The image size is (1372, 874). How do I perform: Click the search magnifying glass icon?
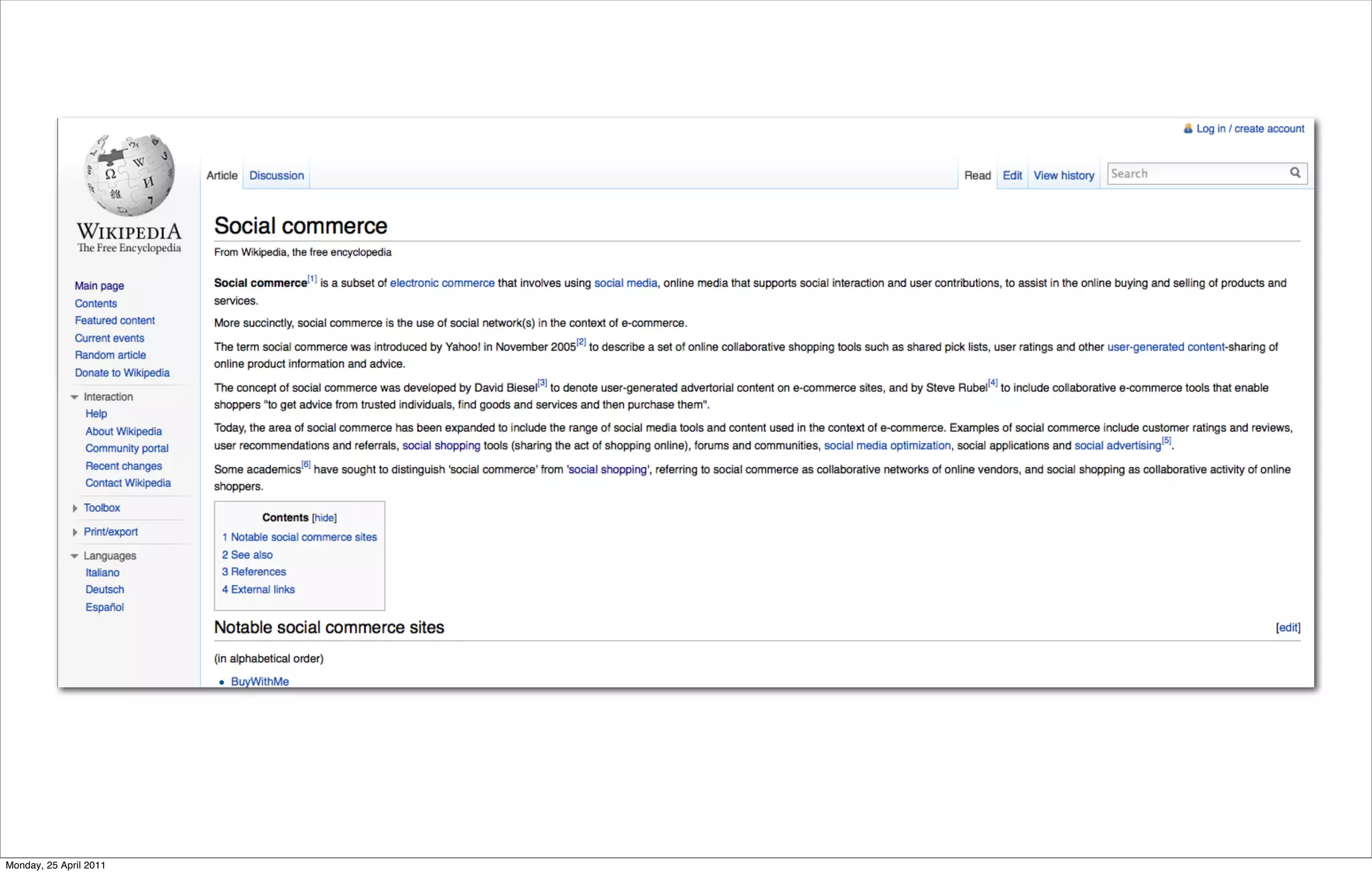pos(1295,173)
